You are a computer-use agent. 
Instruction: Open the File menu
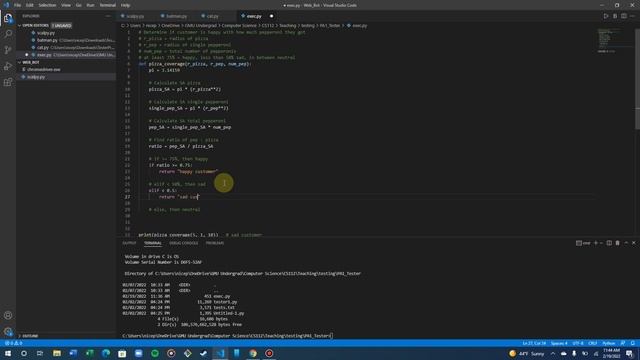[18, 5]
